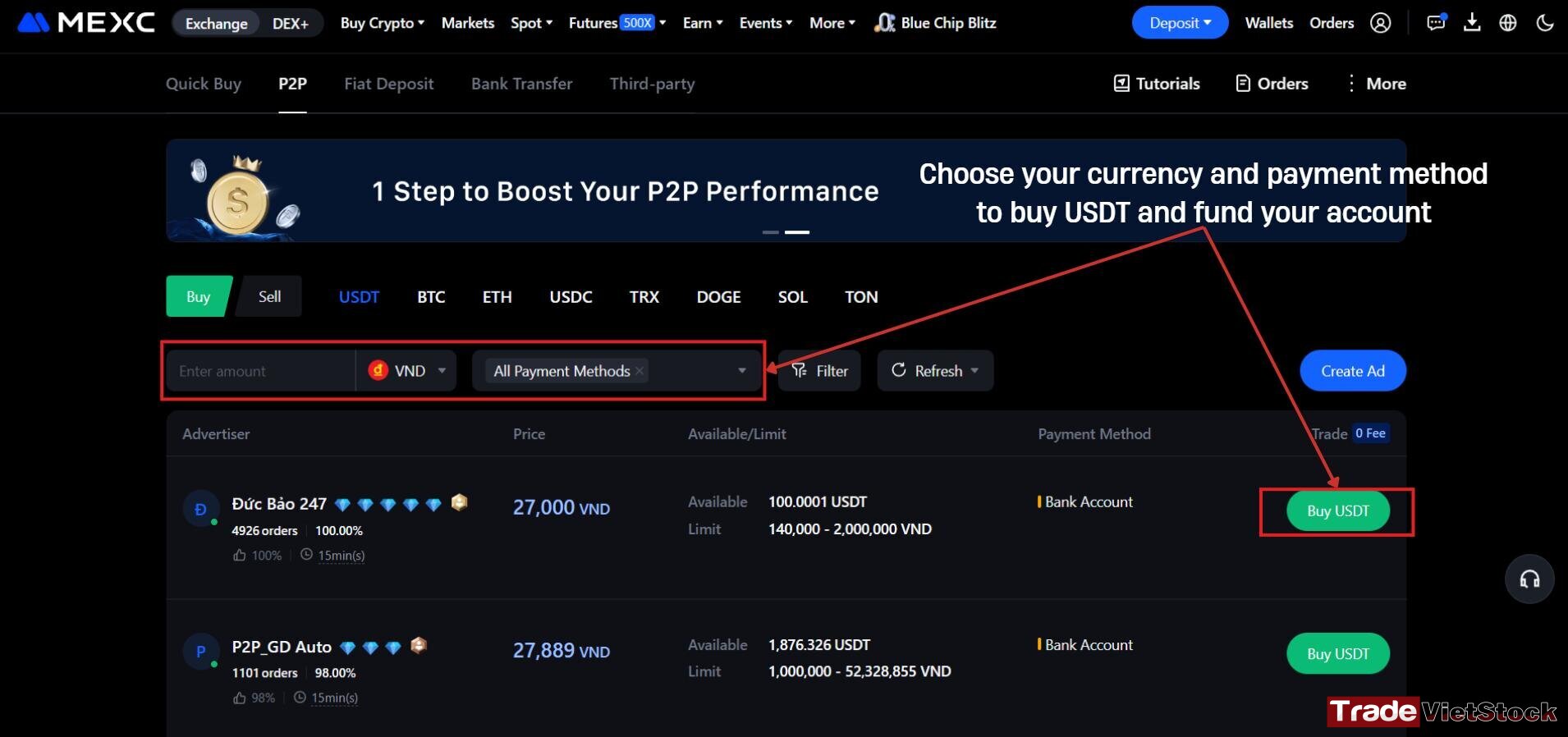Select the DOGE coin tab
1568x737 pixels.
pos(718,296)
